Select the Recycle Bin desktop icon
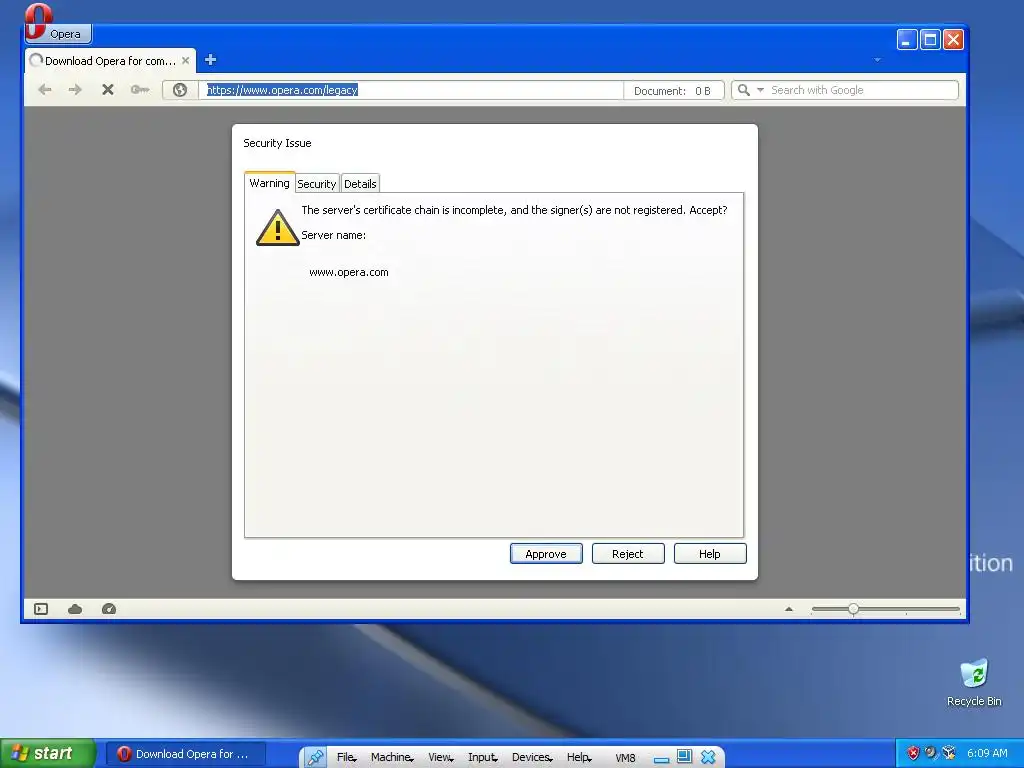The height and width of the screenshot is (768, 1024). (974, 682)
